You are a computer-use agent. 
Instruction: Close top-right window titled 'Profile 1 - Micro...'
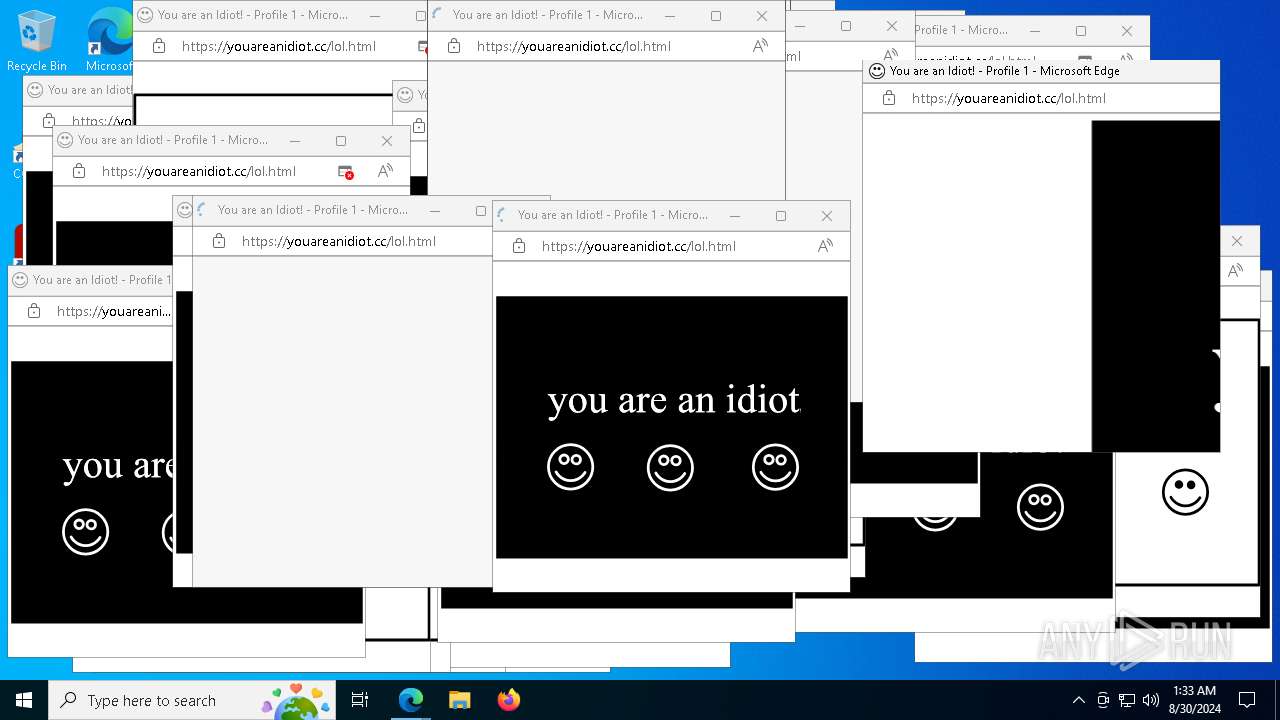(x=1126, y=31)
